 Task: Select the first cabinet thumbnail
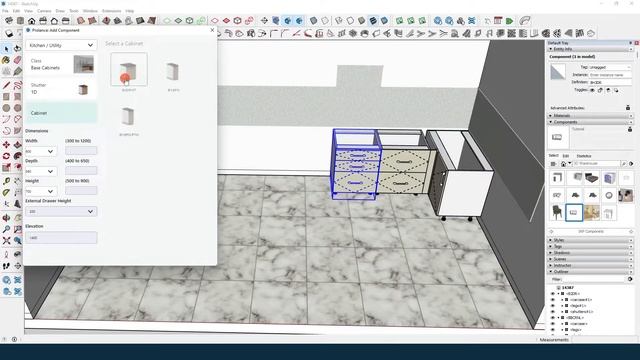[129, 69]
